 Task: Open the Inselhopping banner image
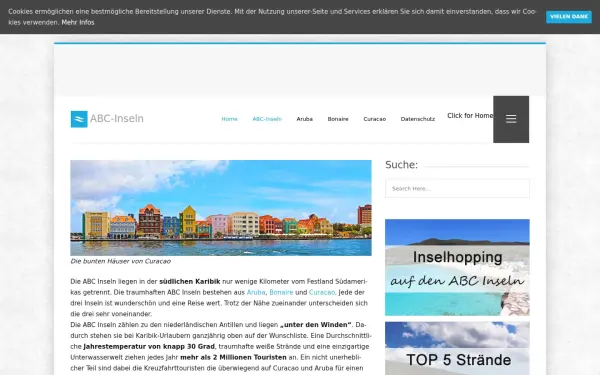point(457,267)
